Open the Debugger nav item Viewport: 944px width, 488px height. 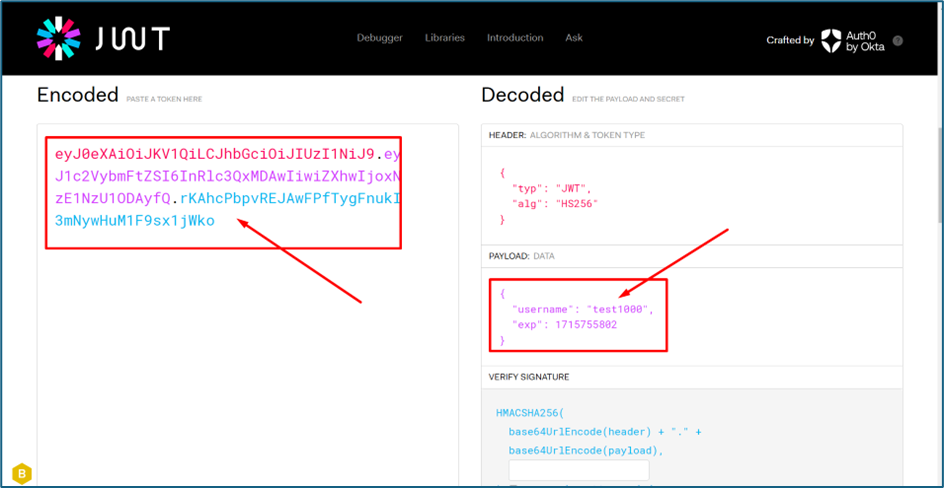pos(380,38)
